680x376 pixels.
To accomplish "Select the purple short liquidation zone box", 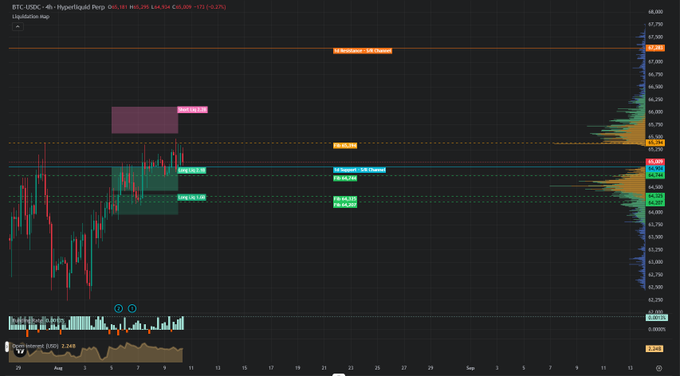I will [145, 120].
